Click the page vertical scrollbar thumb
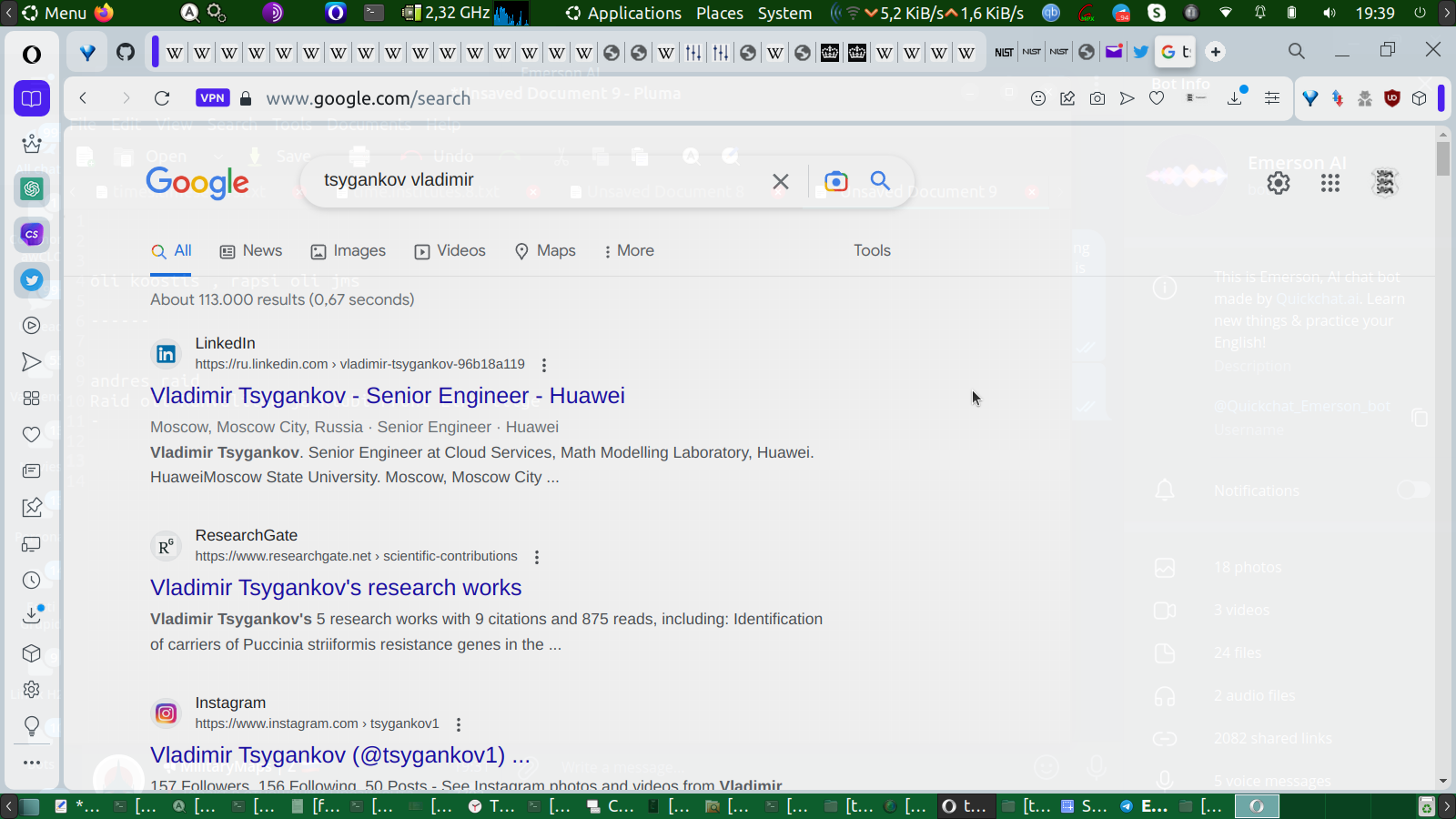The image size is (1456, 819). [x=1443, y=158]
